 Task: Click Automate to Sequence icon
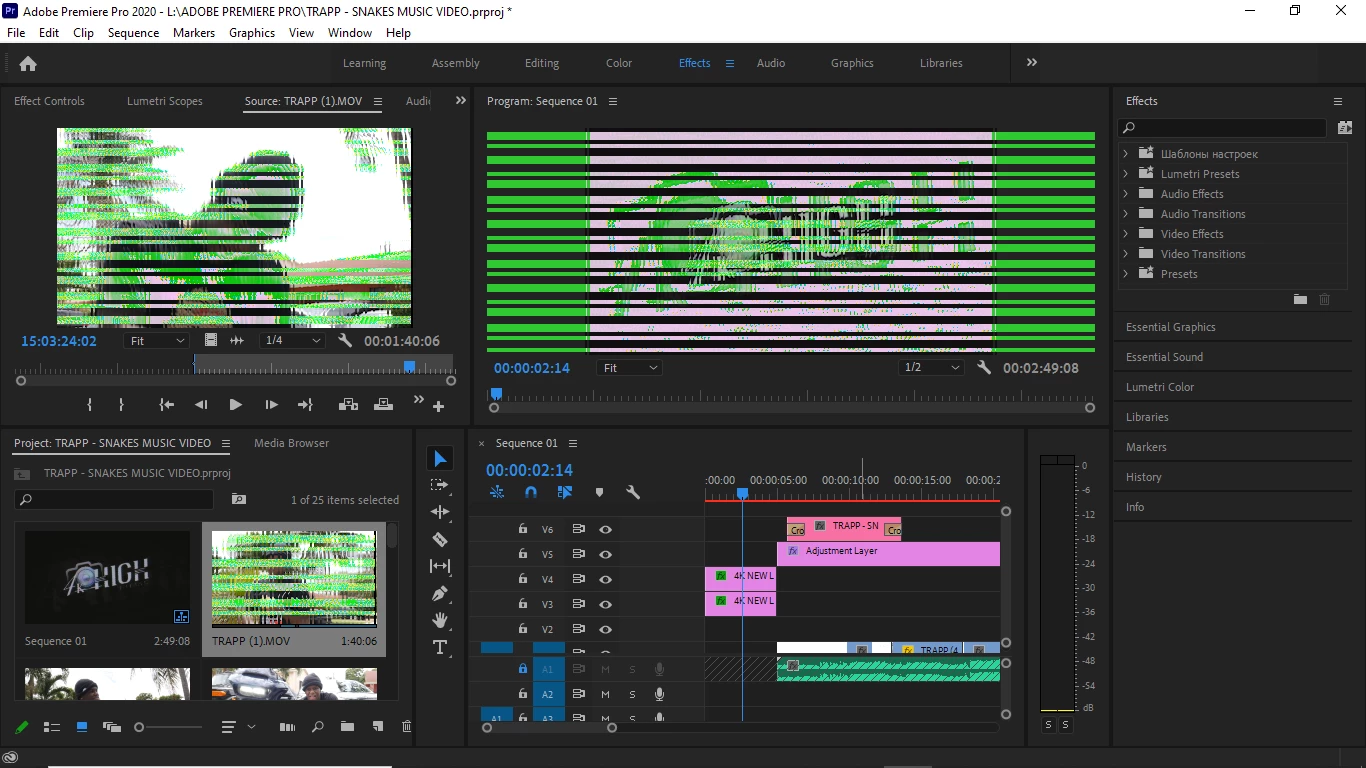coord(287,727)
